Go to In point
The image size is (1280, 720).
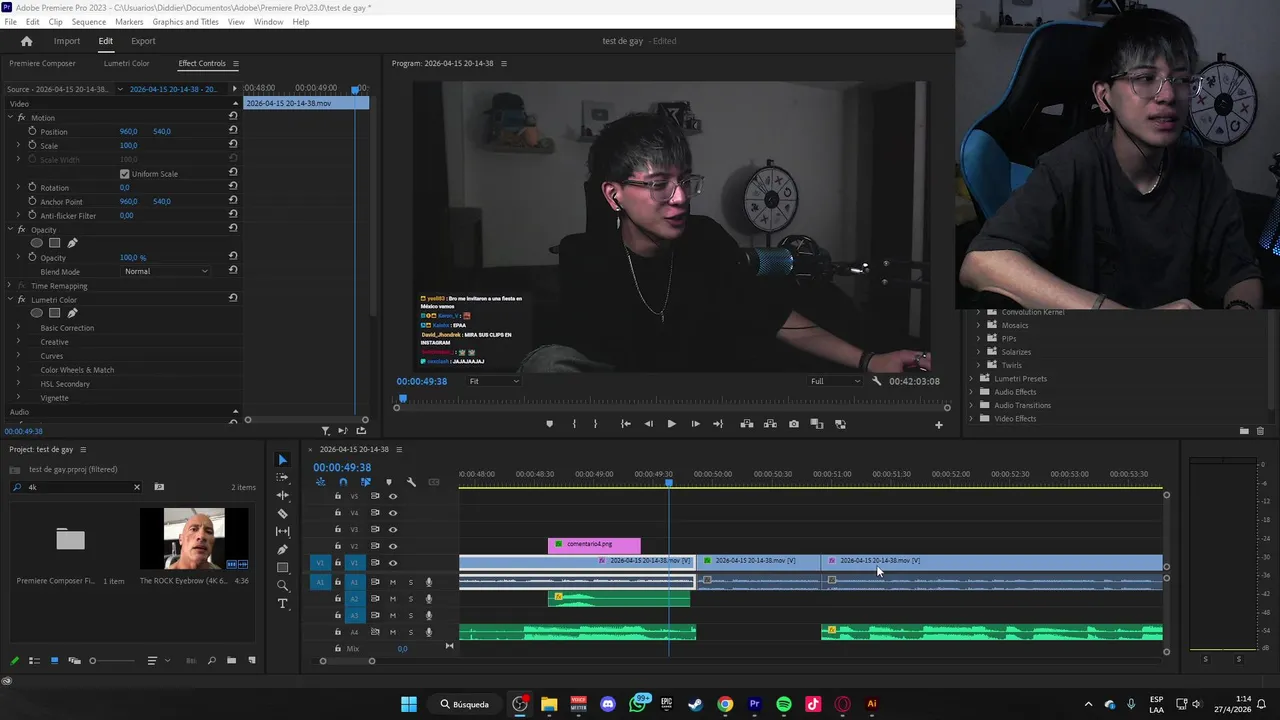(625, 424)
